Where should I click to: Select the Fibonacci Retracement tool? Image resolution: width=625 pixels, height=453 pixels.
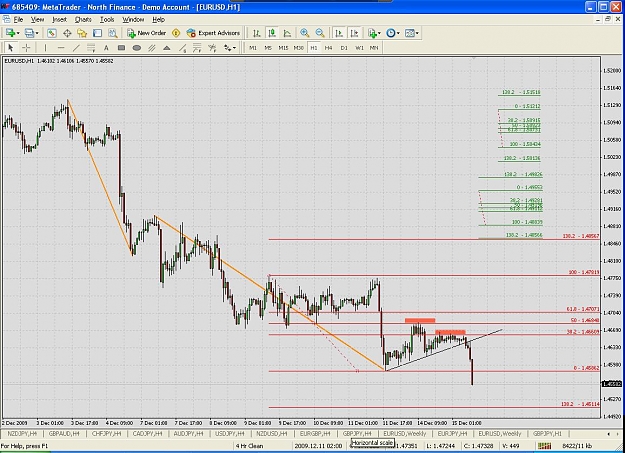point(197,48)
